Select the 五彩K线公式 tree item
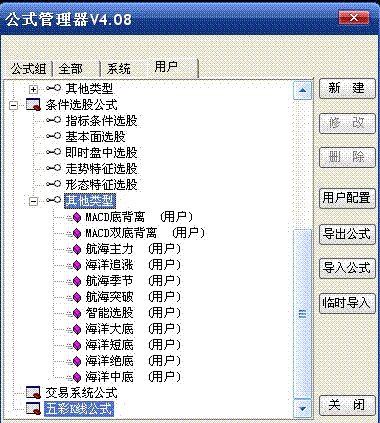 pyautogui.click(x=79, y=409)
